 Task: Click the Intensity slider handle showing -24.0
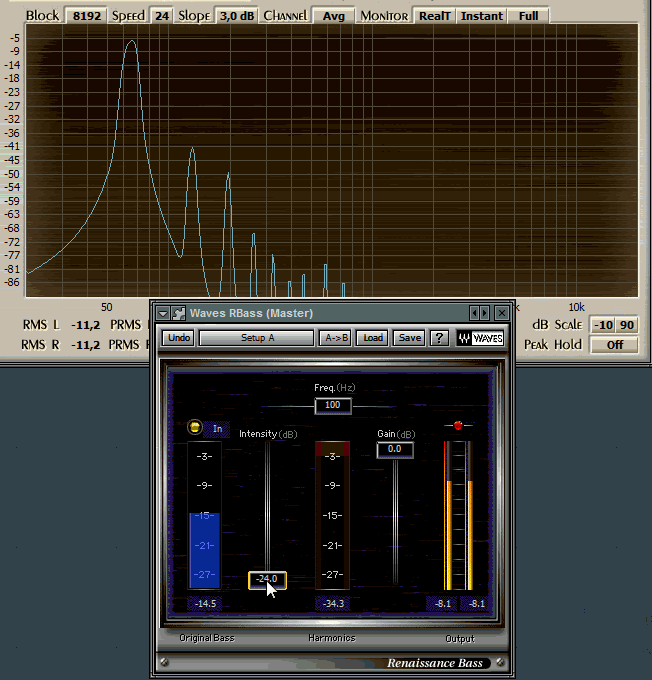point(267,579)
